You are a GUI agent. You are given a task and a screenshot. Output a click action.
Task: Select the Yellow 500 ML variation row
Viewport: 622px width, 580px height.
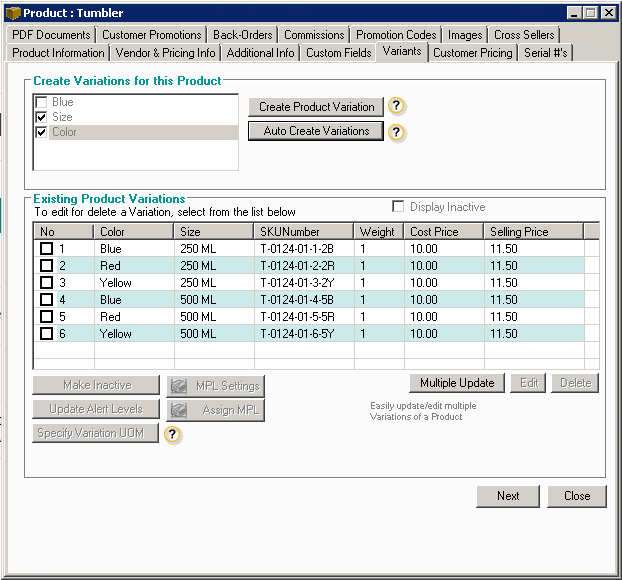[x=300, y=334]
